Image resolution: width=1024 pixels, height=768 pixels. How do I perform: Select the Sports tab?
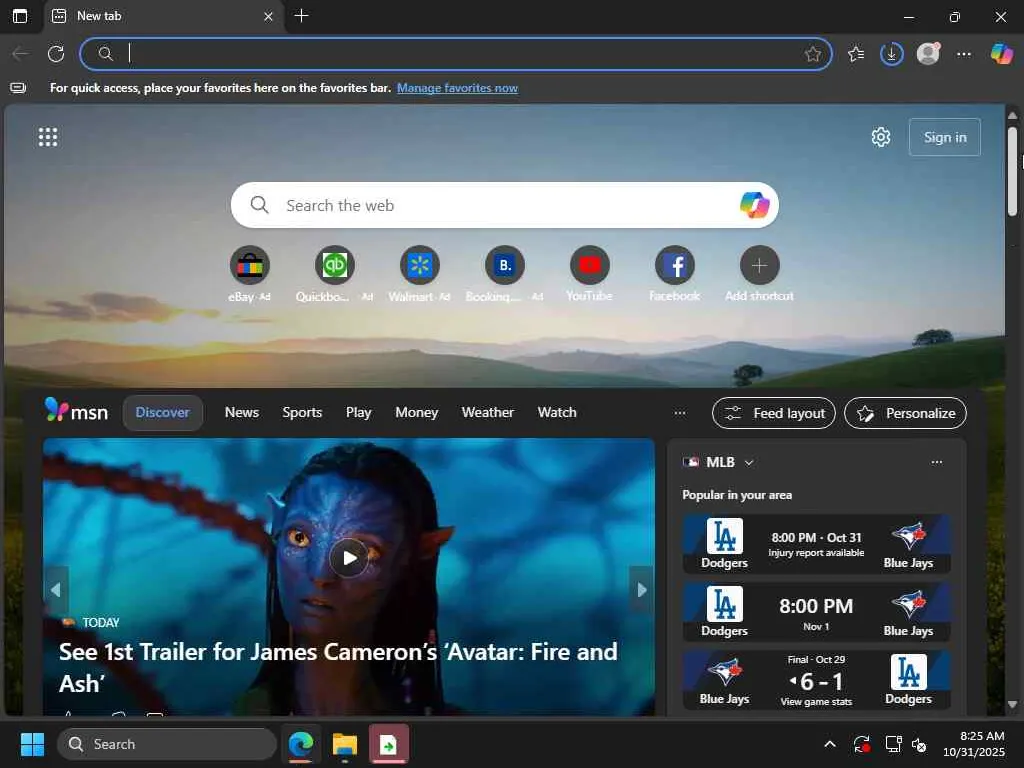coord(302,413)
